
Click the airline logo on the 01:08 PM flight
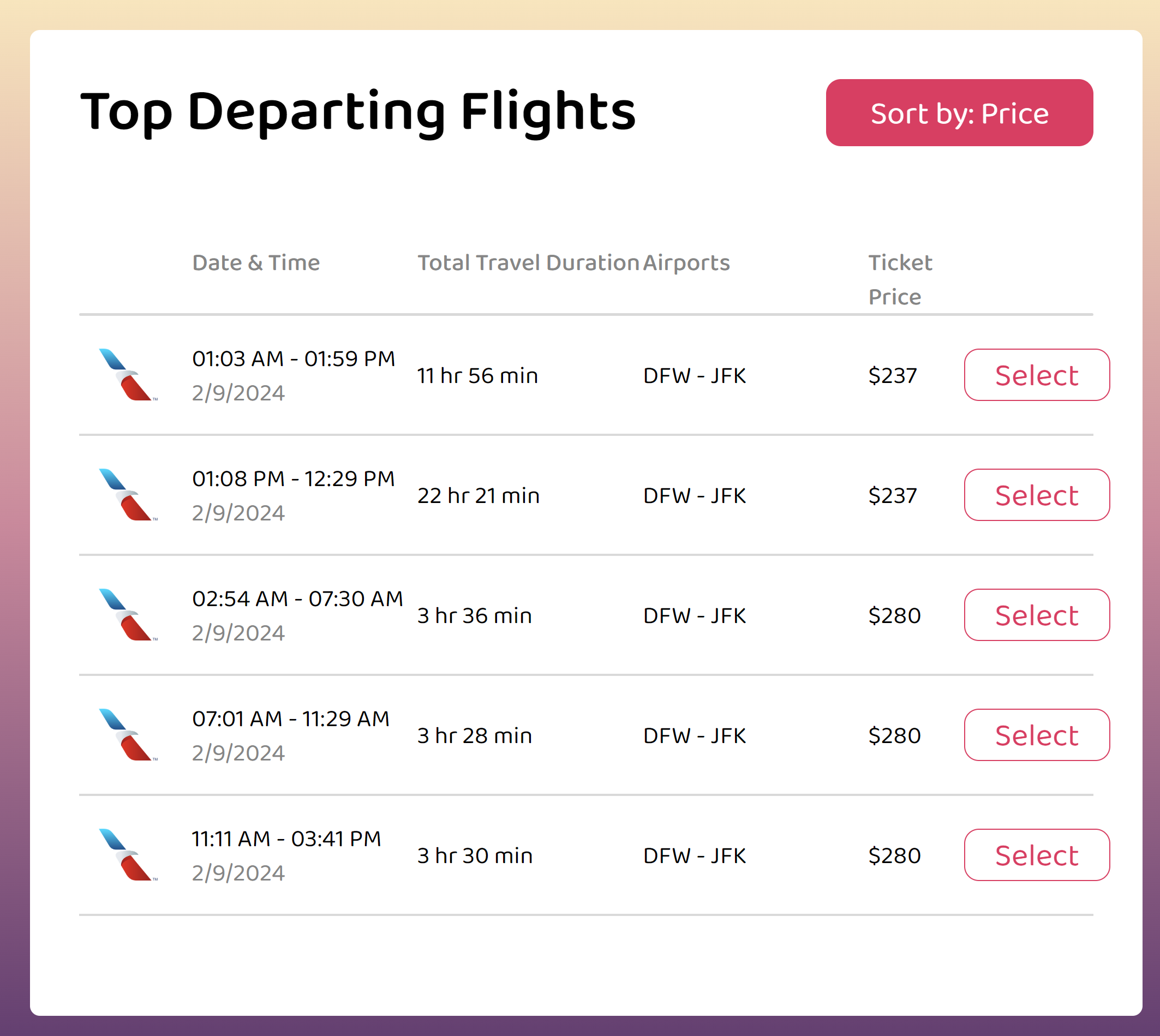[127, 495]
